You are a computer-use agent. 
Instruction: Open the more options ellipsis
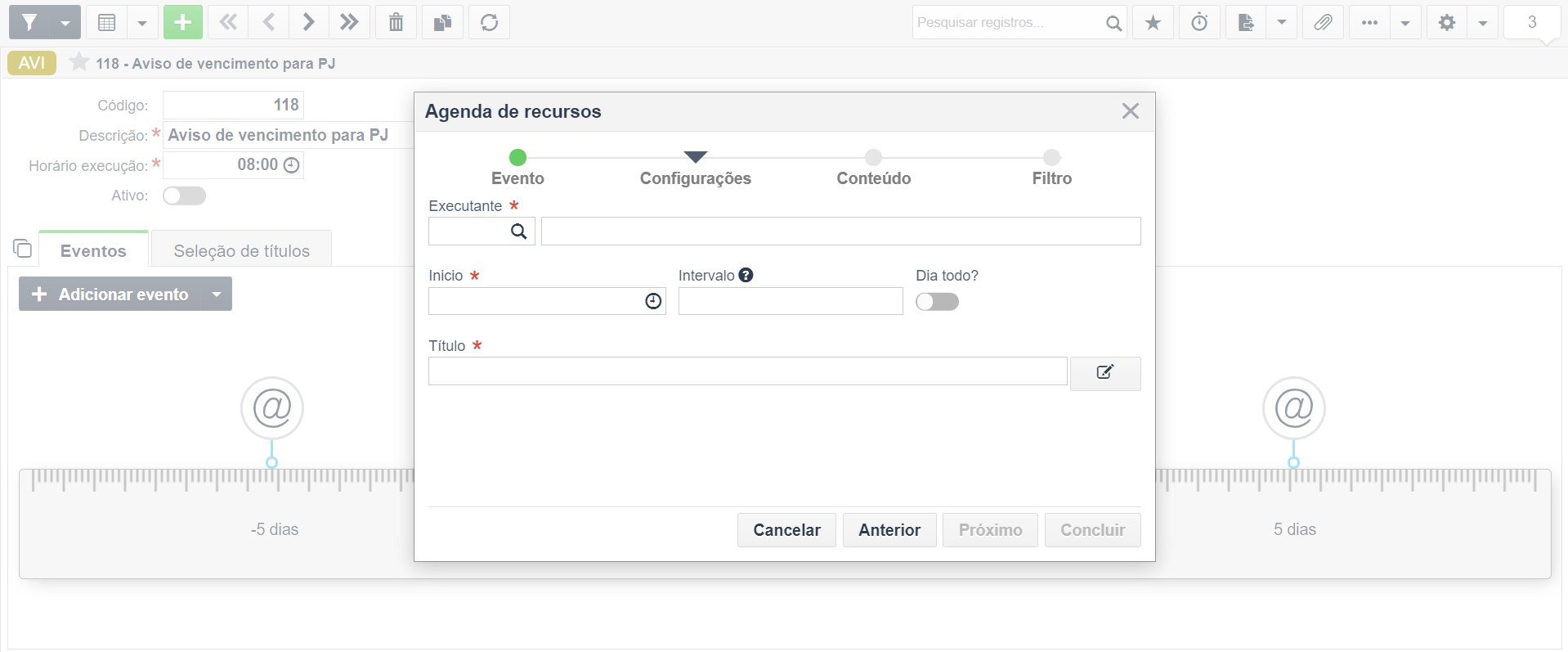tap(1369, 22)
